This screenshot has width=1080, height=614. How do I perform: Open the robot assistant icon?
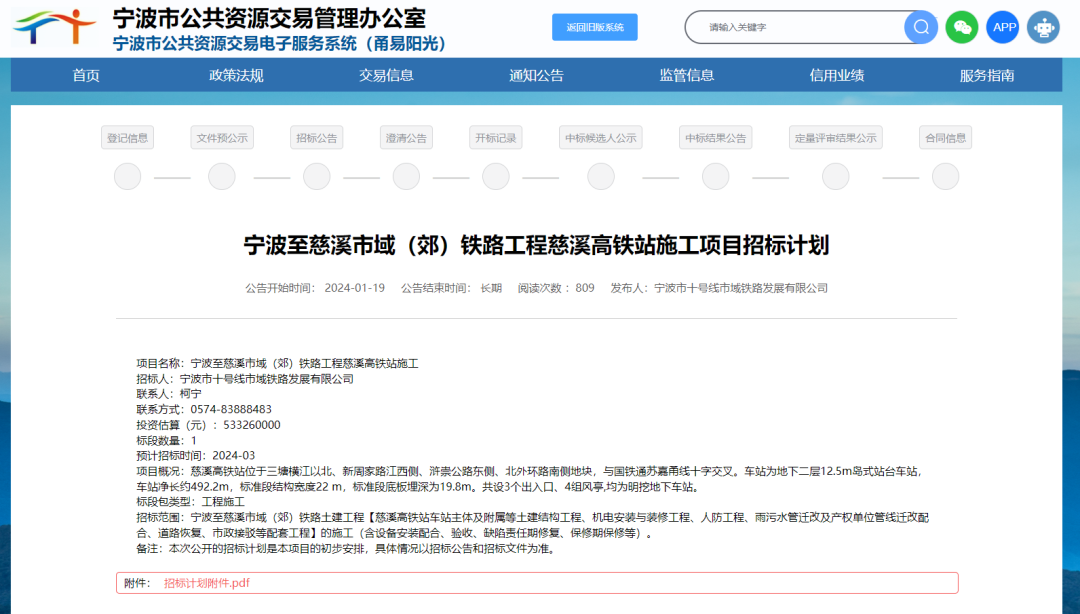(1043, 27)
